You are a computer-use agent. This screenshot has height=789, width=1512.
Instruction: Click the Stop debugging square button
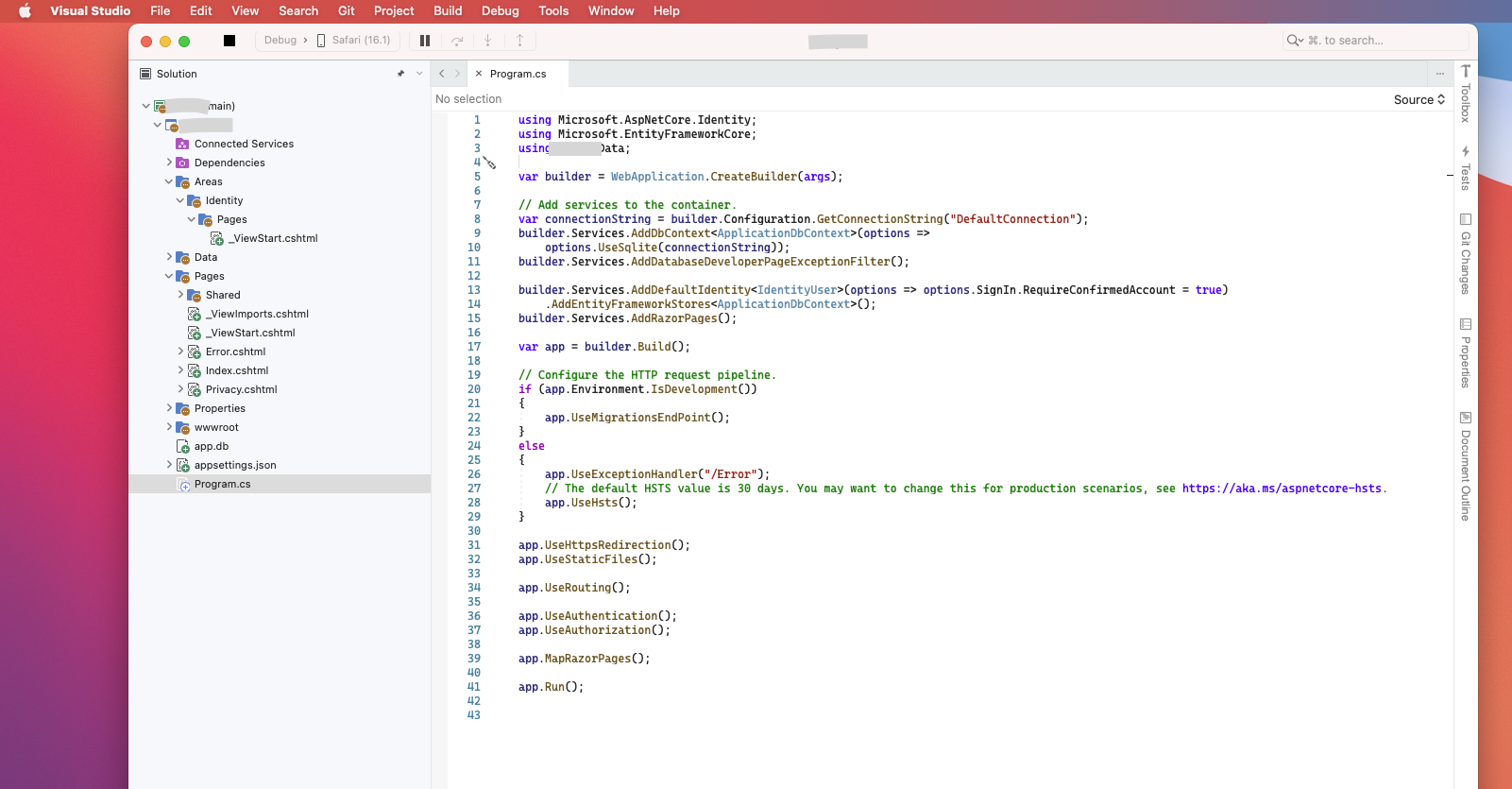click(229, 41)
